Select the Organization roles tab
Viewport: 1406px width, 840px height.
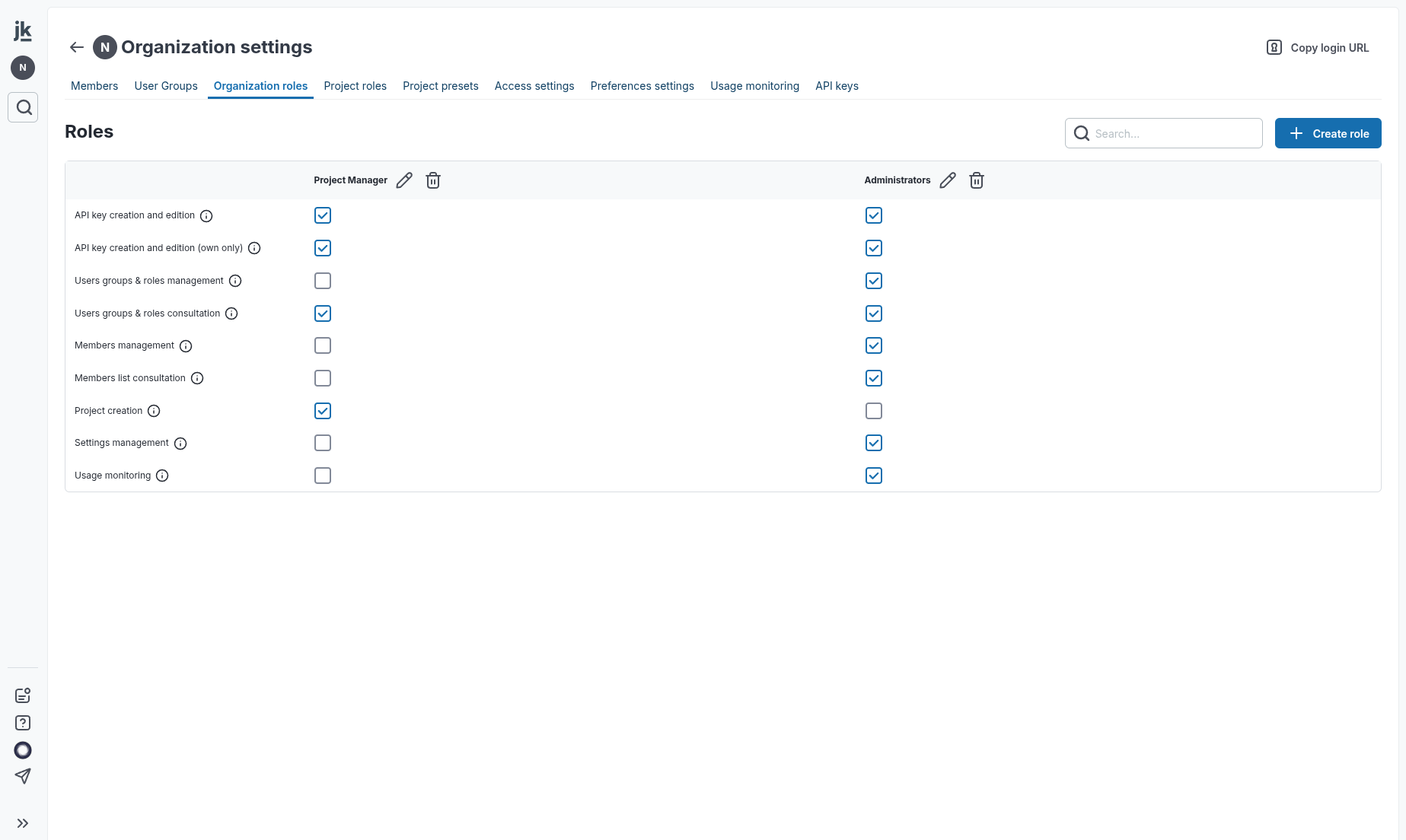click(x=260, y=86)
